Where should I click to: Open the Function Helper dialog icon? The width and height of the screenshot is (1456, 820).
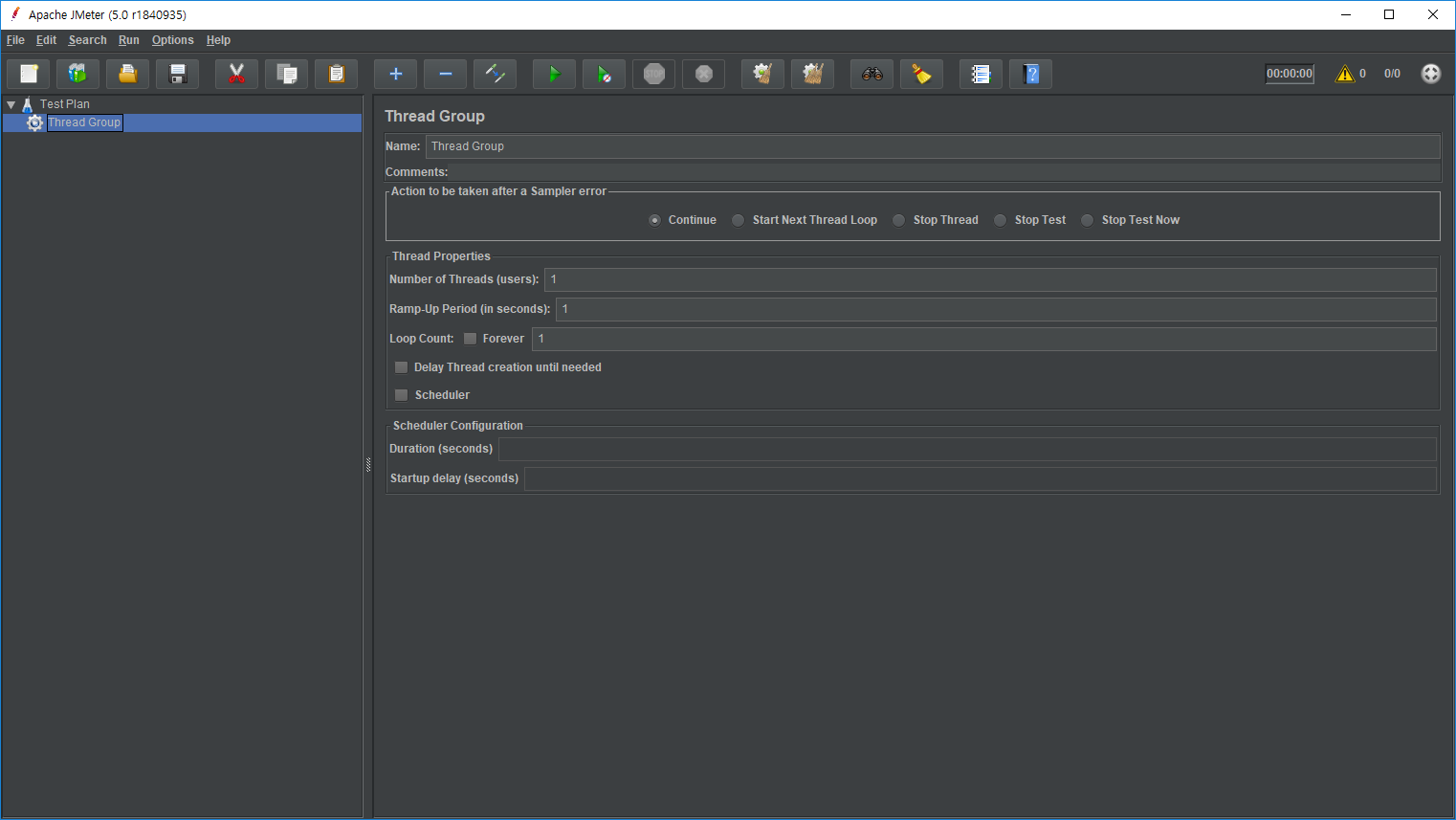981,74
